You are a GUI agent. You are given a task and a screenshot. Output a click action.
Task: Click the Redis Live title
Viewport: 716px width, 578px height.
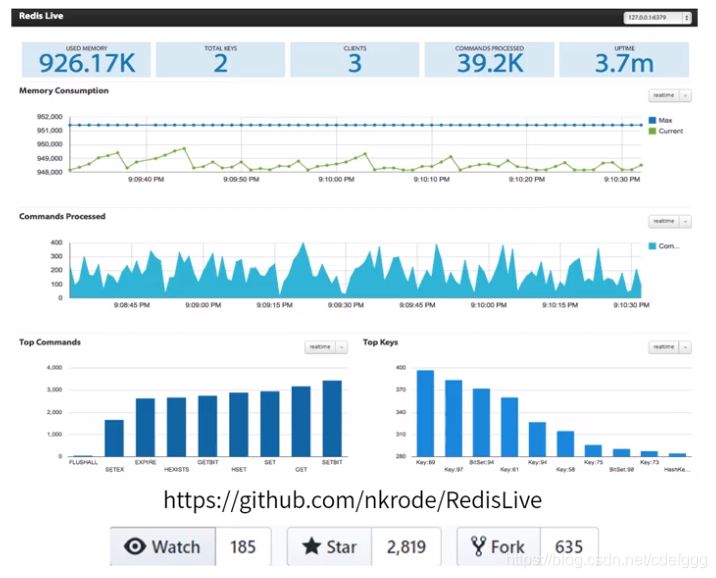click(41, 16)
